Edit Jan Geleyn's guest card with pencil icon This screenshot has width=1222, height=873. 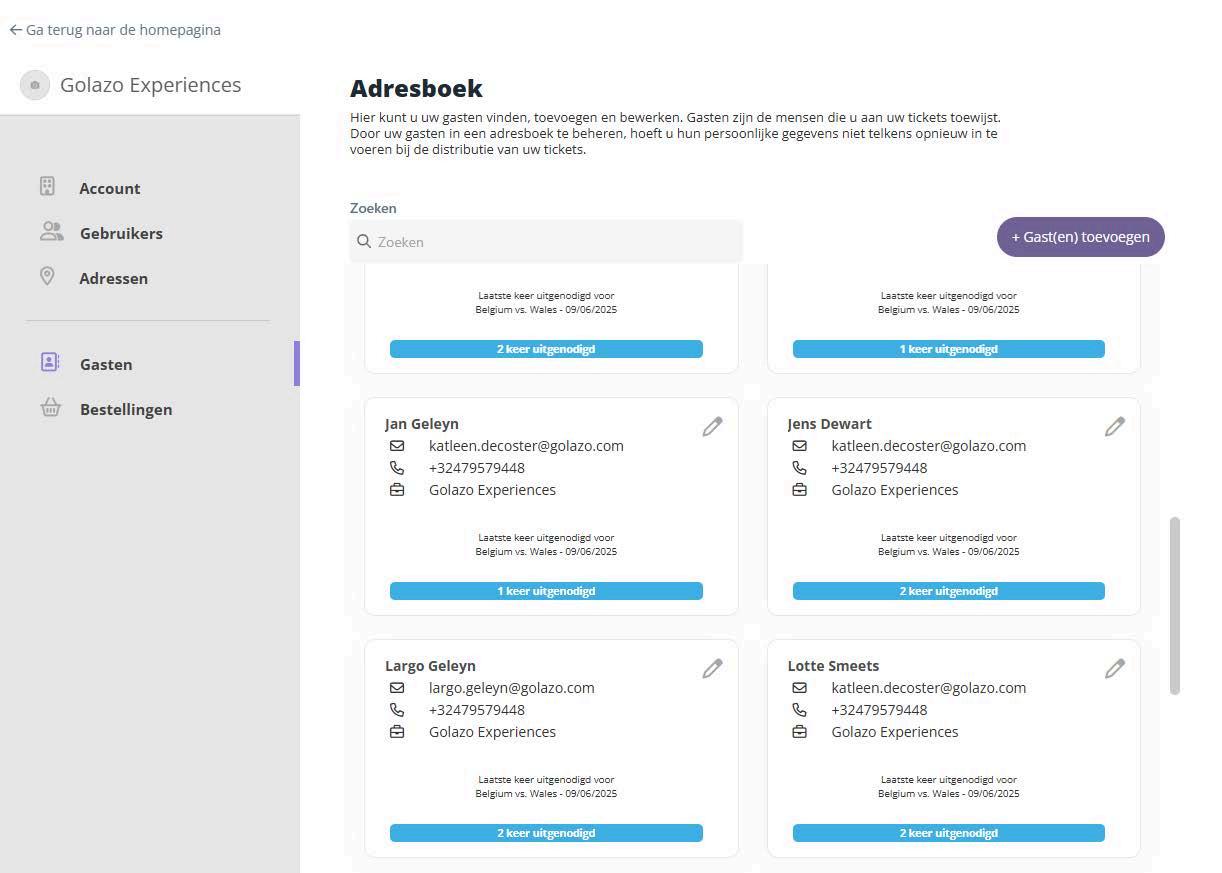712,427
